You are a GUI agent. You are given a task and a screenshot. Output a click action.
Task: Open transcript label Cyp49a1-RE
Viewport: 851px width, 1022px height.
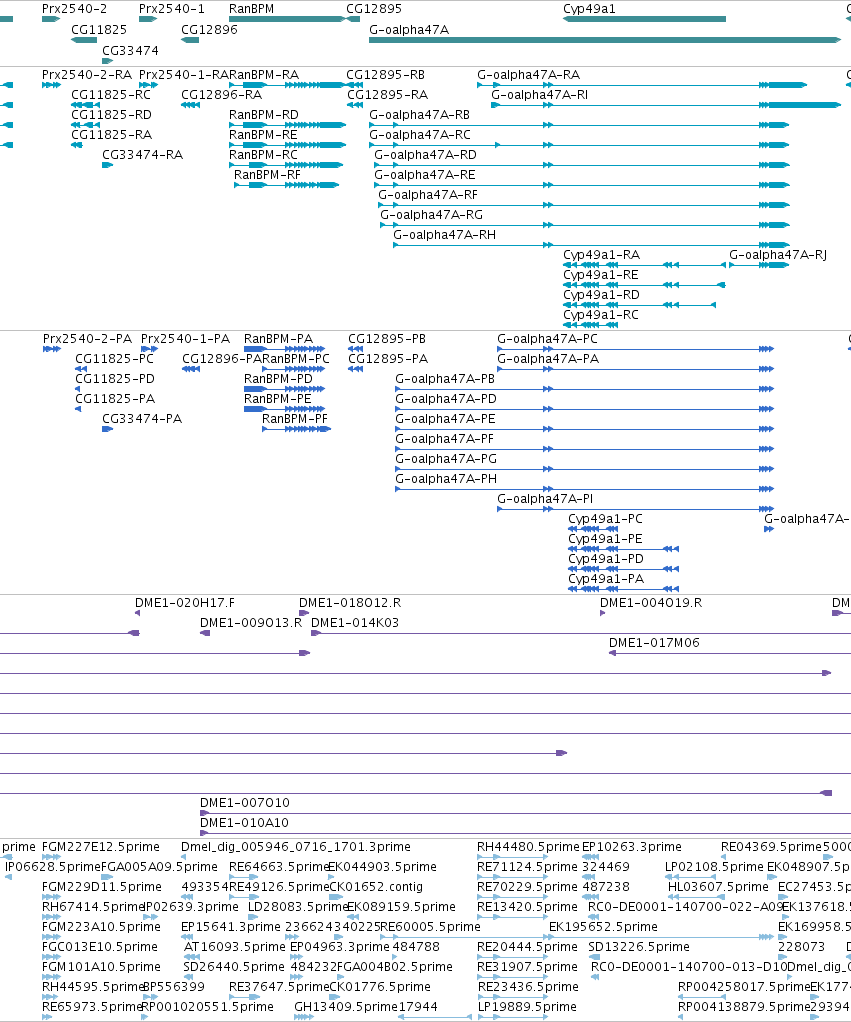[601, 275]
